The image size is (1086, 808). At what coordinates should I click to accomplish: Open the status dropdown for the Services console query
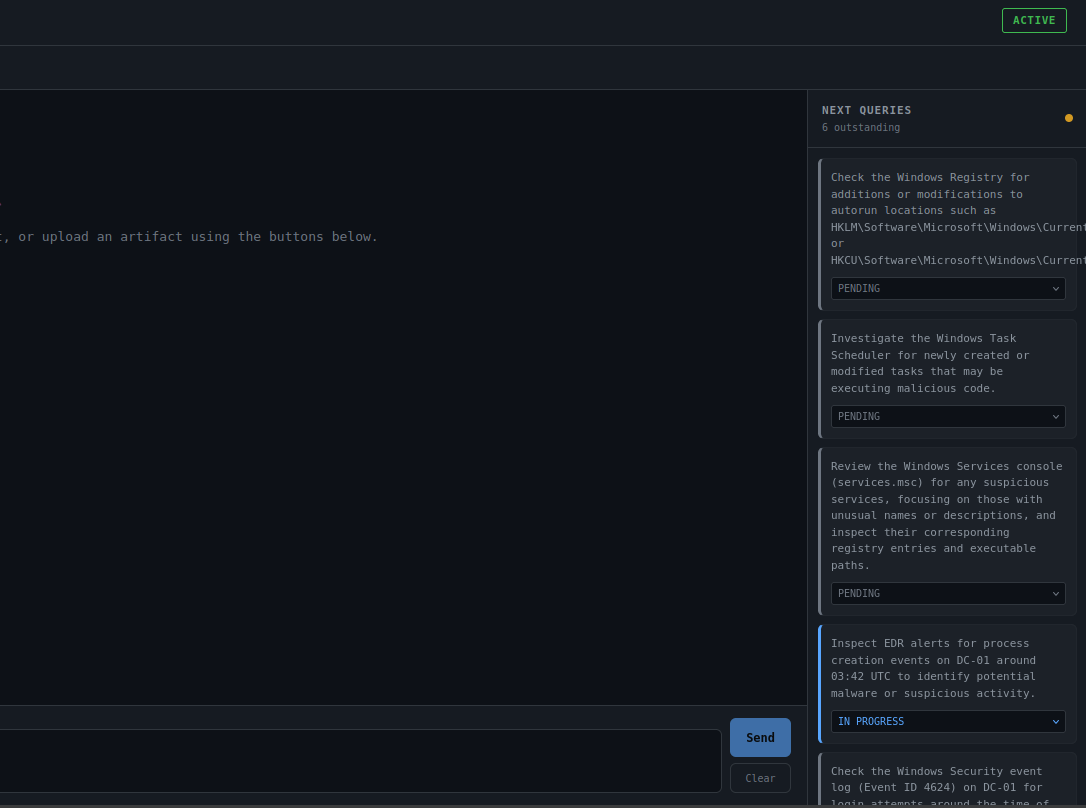pos(947,594)
